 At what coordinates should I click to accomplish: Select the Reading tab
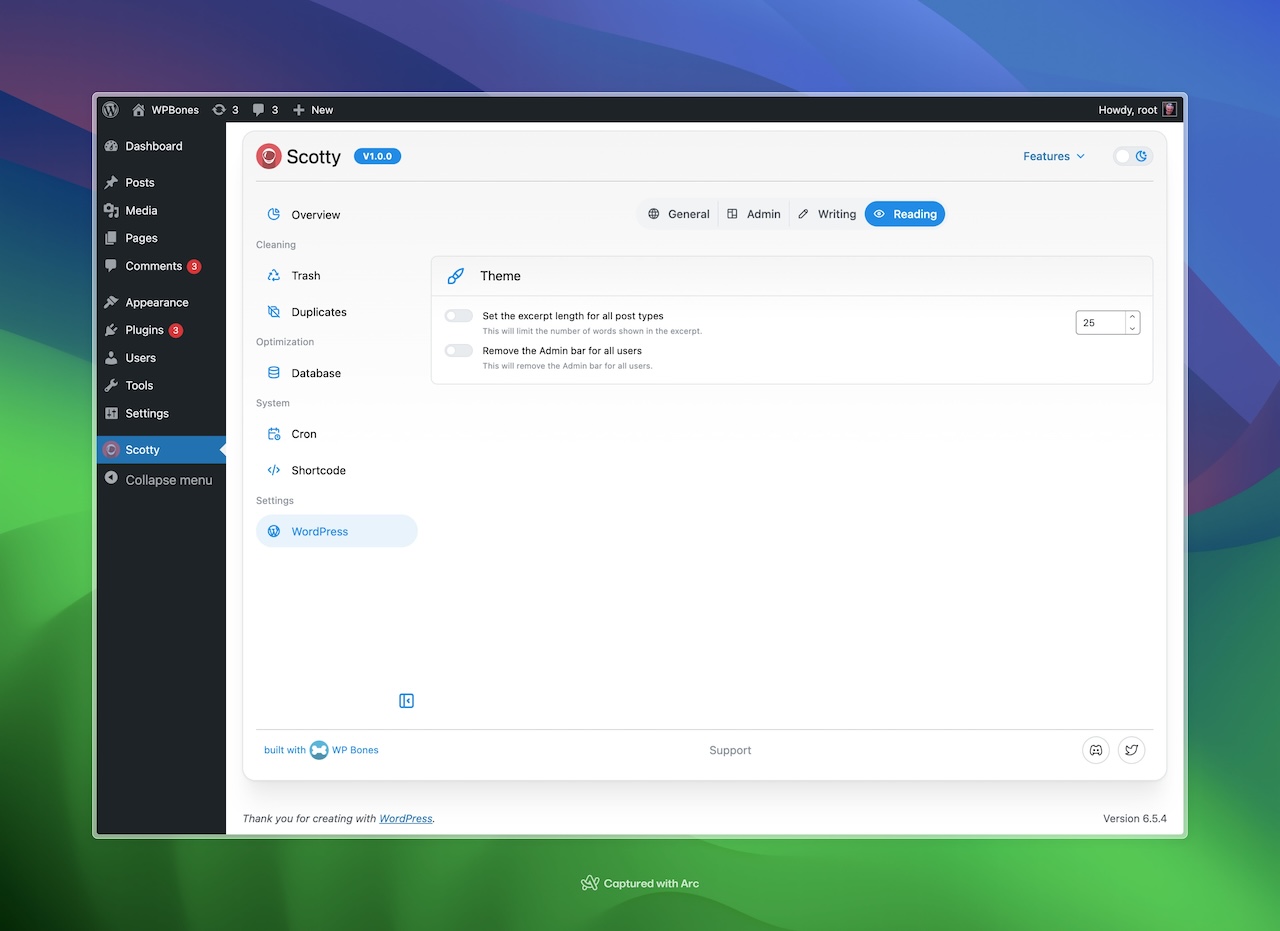tap(905, 214)
